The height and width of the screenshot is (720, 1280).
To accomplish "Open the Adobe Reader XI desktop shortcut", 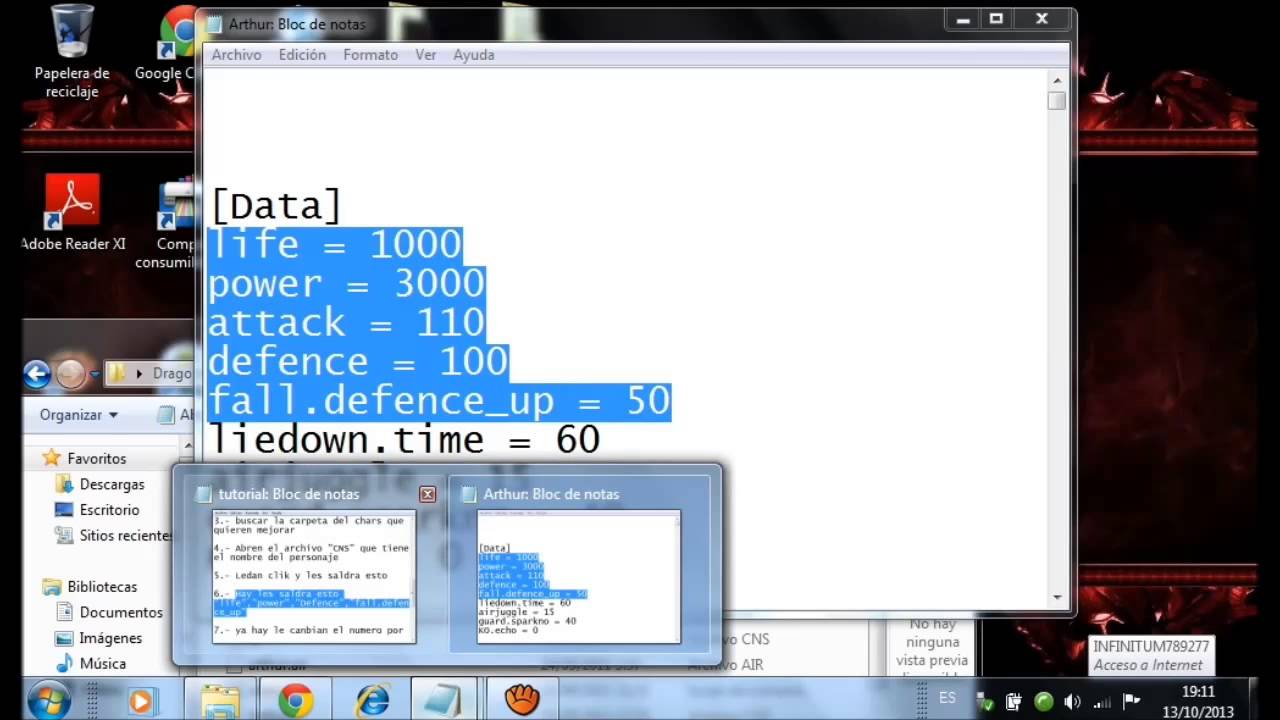I will point(73,213).
